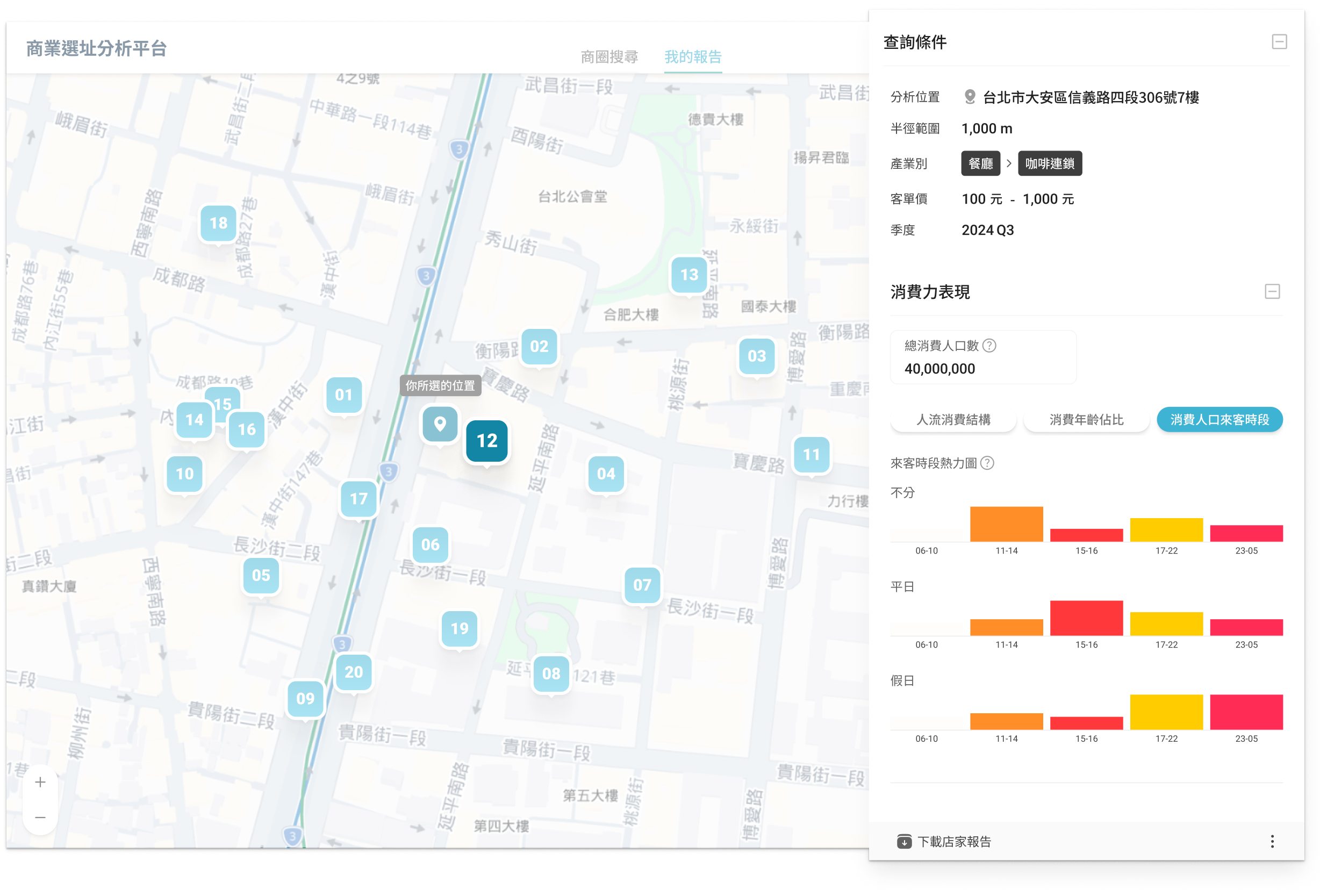Click the red 15-16 bar in 平日

[x=1086, y=618]
